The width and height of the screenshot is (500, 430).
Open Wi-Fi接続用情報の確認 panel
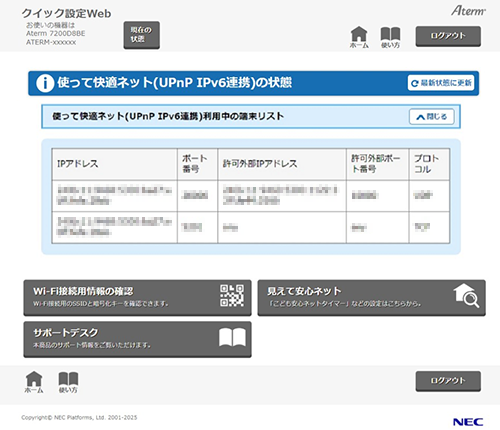click(x=137, y=298)
